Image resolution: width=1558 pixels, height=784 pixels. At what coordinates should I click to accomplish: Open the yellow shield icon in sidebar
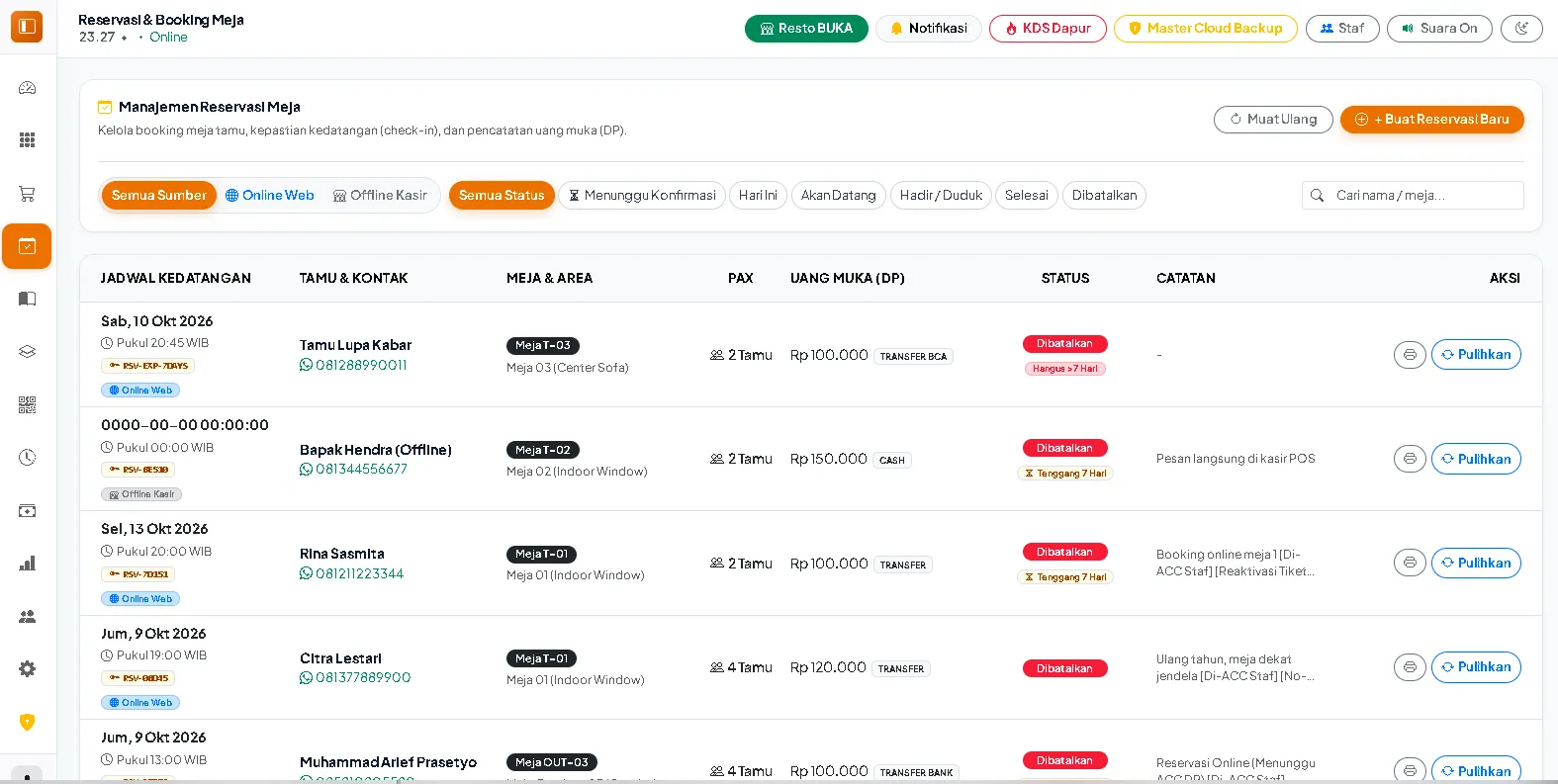(28, 722)
